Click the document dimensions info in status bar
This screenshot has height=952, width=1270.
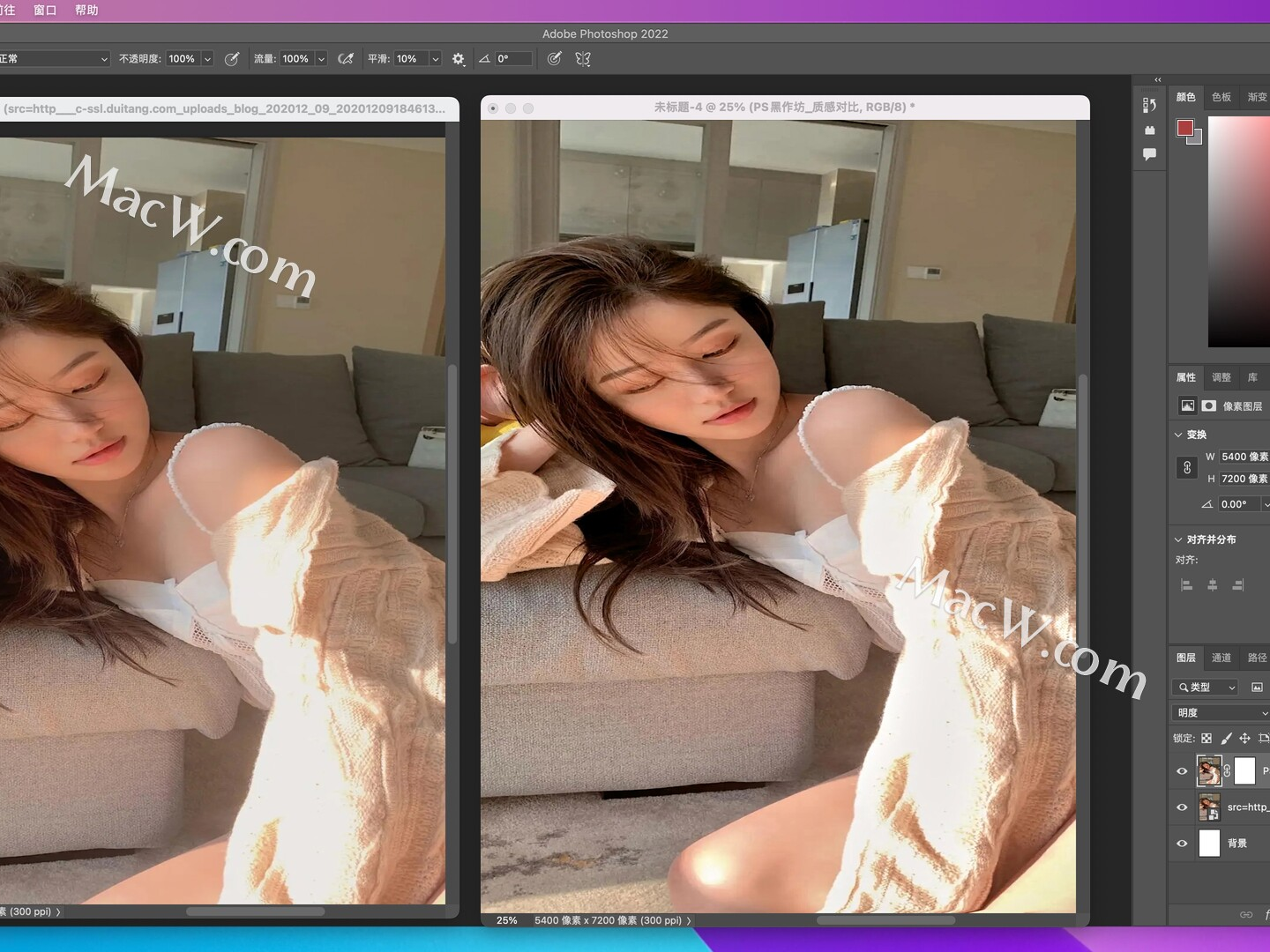point(609,920)
